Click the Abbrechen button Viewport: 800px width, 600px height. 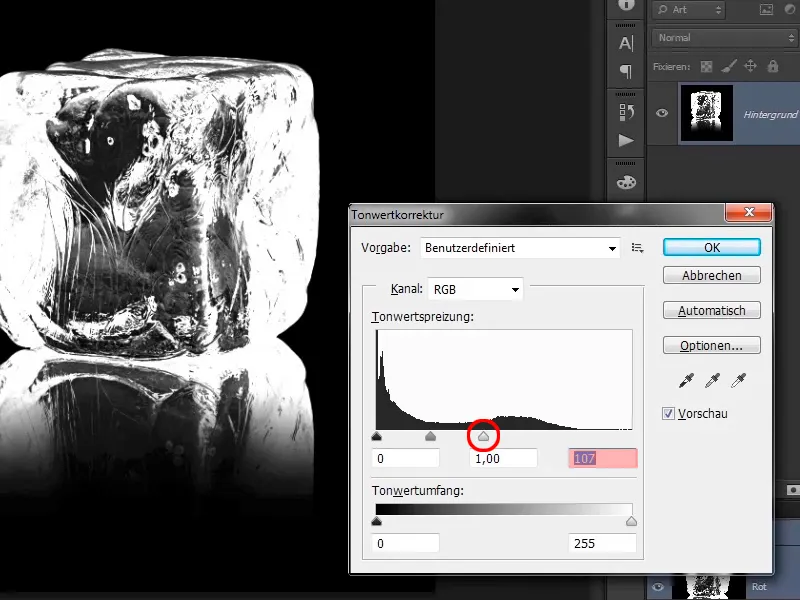coord(712,276)
